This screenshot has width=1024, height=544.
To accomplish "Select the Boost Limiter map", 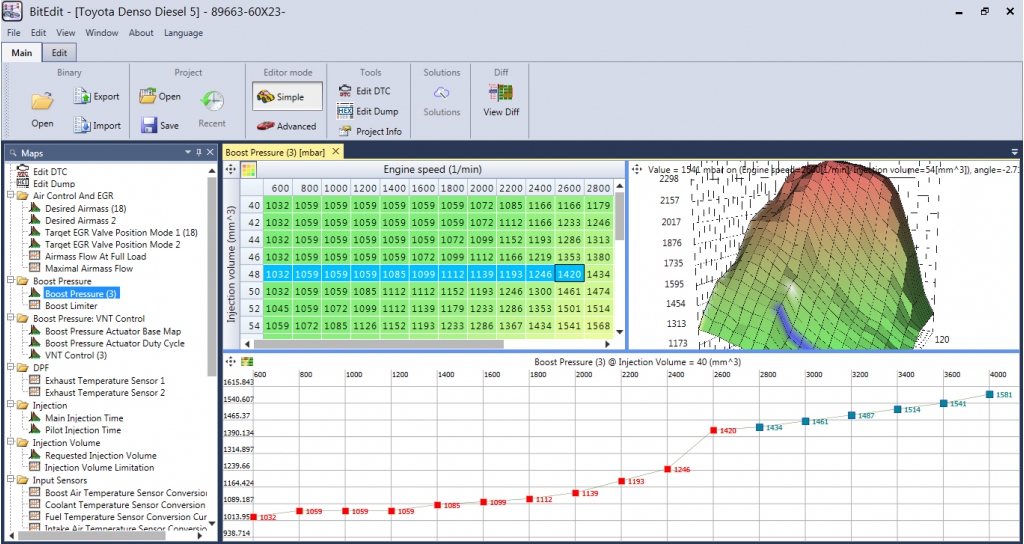I will click(71, 306).
